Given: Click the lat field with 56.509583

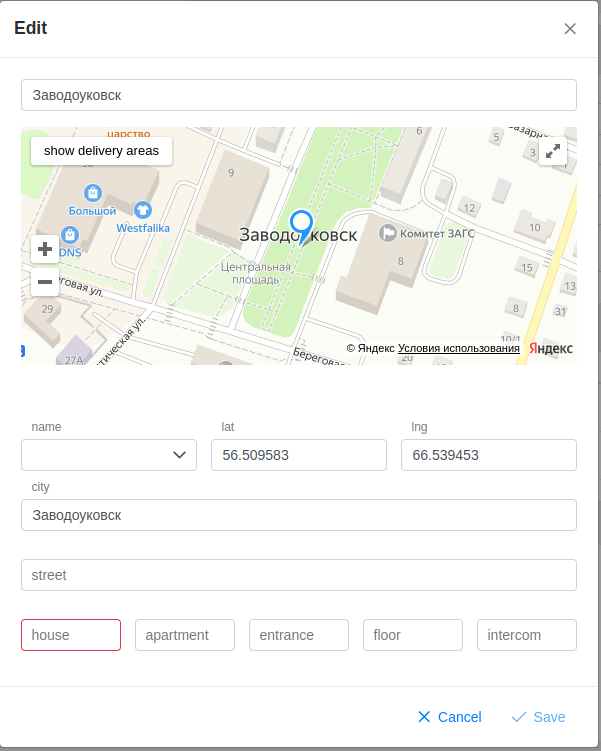Looking at the screenshot, I should tap(299, 455).
